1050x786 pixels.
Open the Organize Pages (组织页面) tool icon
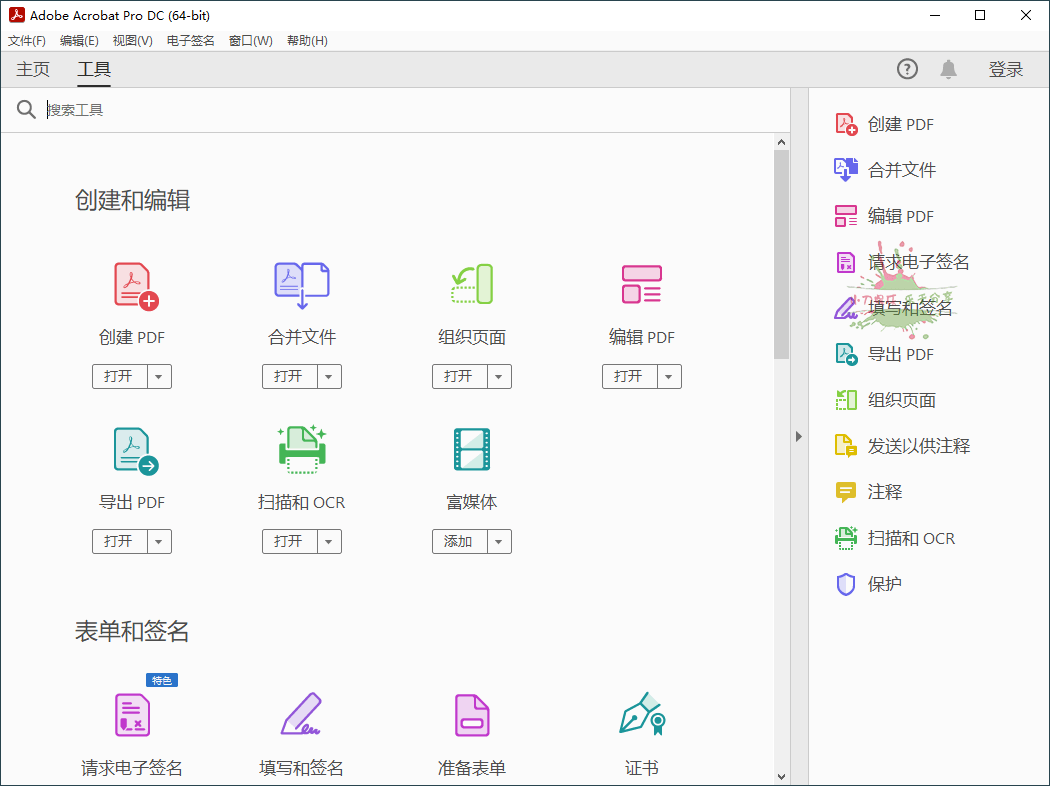point(472,285)
